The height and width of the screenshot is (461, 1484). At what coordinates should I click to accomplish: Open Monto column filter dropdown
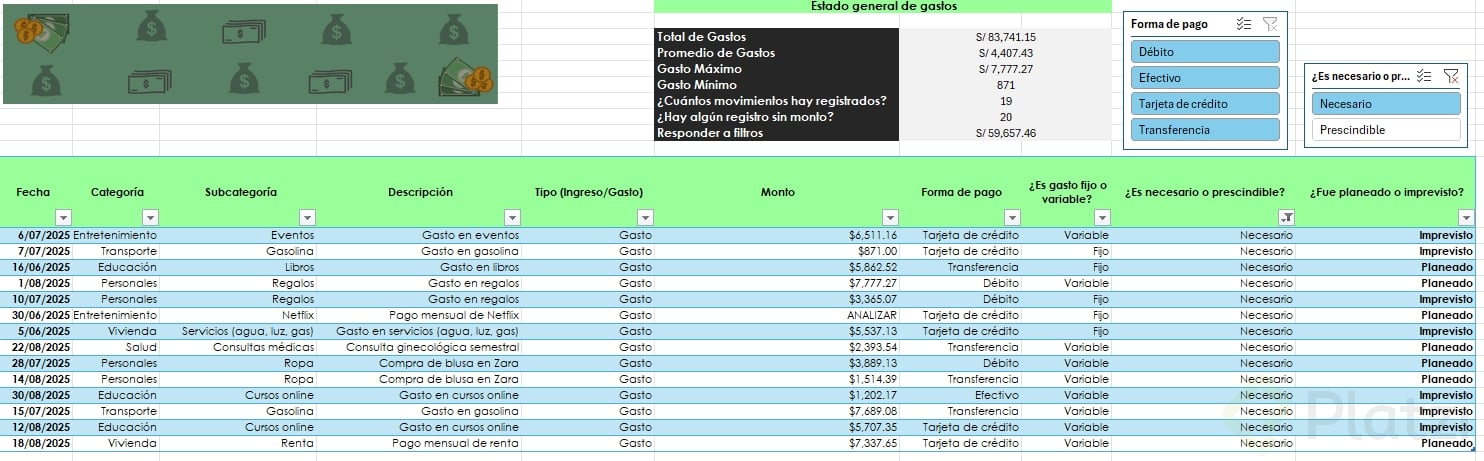coord(891,217)
